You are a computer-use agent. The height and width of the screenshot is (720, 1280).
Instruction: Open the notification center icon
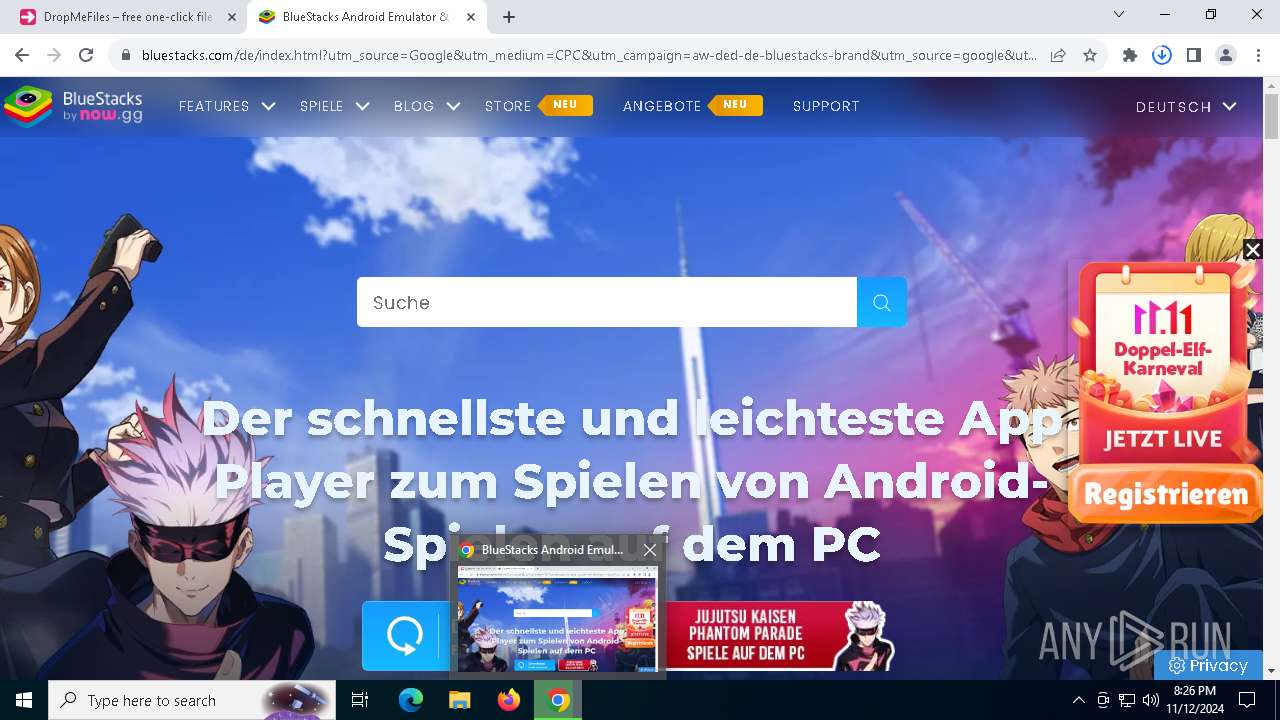coord(1247,700)
